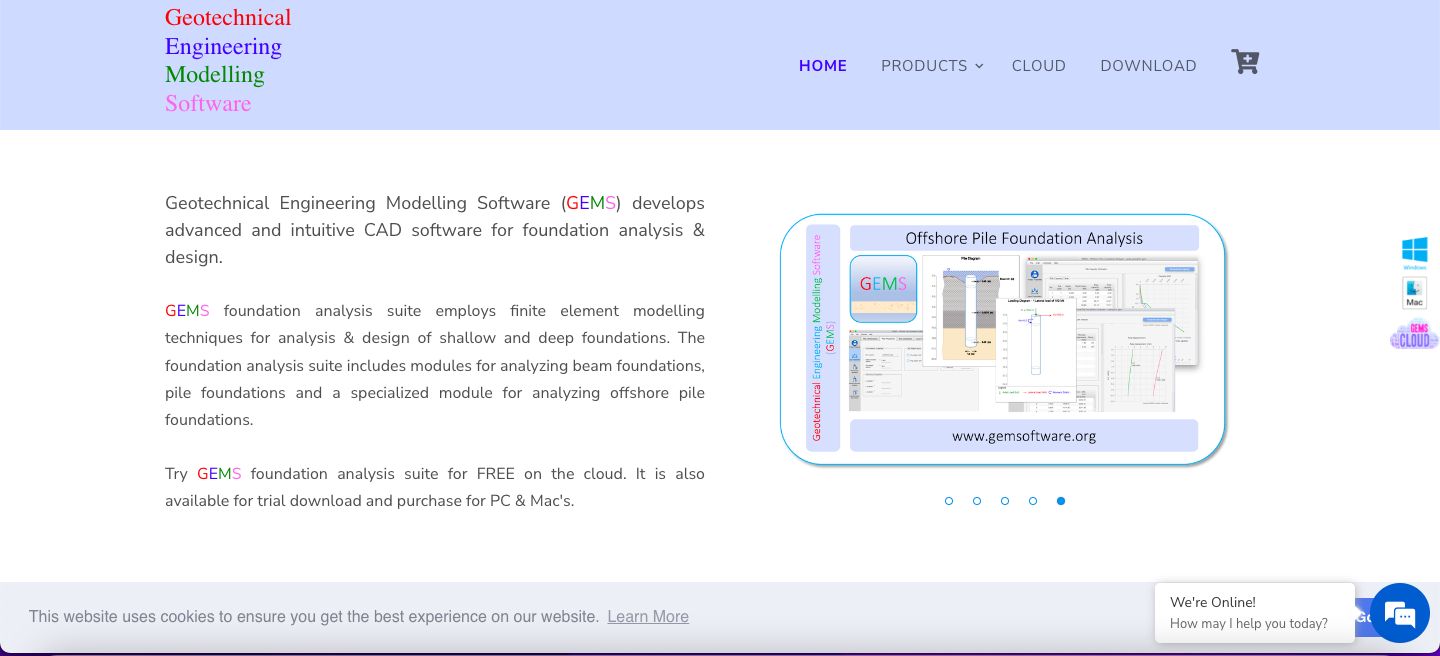Select the fifth carousel slide dot
The width and height of the screenshot is (1440, 656).
1061,501
